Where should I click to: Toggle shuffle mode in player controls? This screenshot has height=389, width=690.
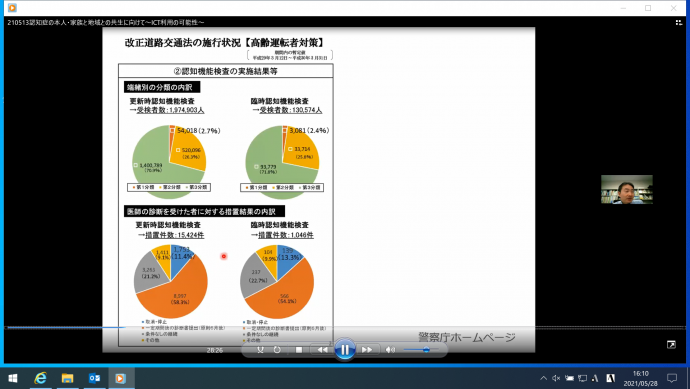pyautogui.click(x=260, y=350)
